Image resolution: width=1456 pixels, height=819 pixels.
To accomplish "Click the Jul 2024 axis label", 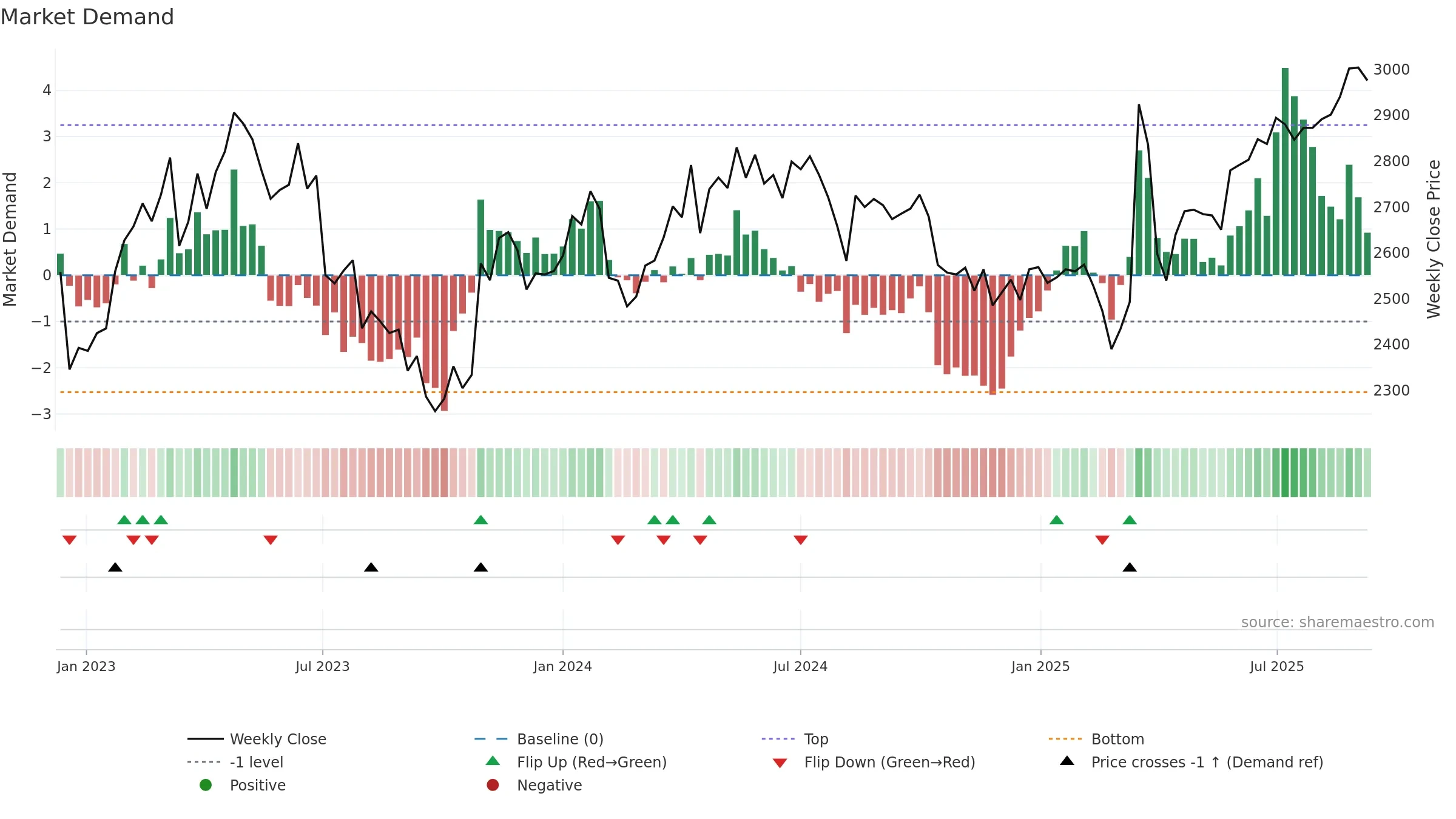I will click(800, 666).
